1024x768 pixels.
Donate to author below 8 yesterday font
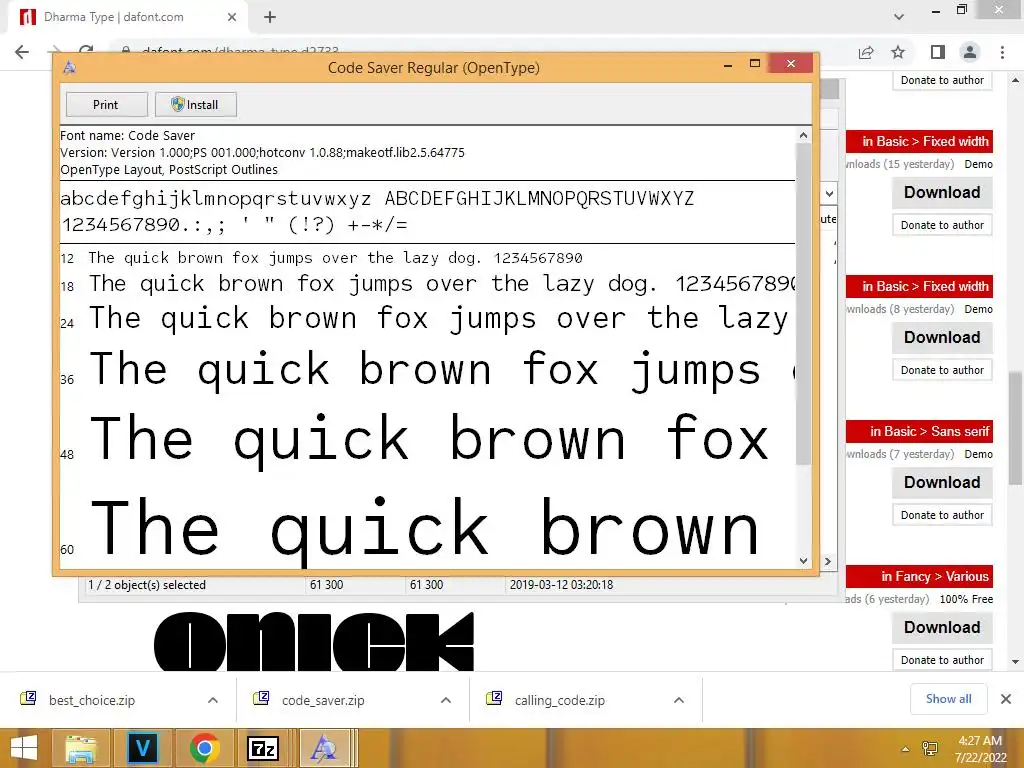942,370
